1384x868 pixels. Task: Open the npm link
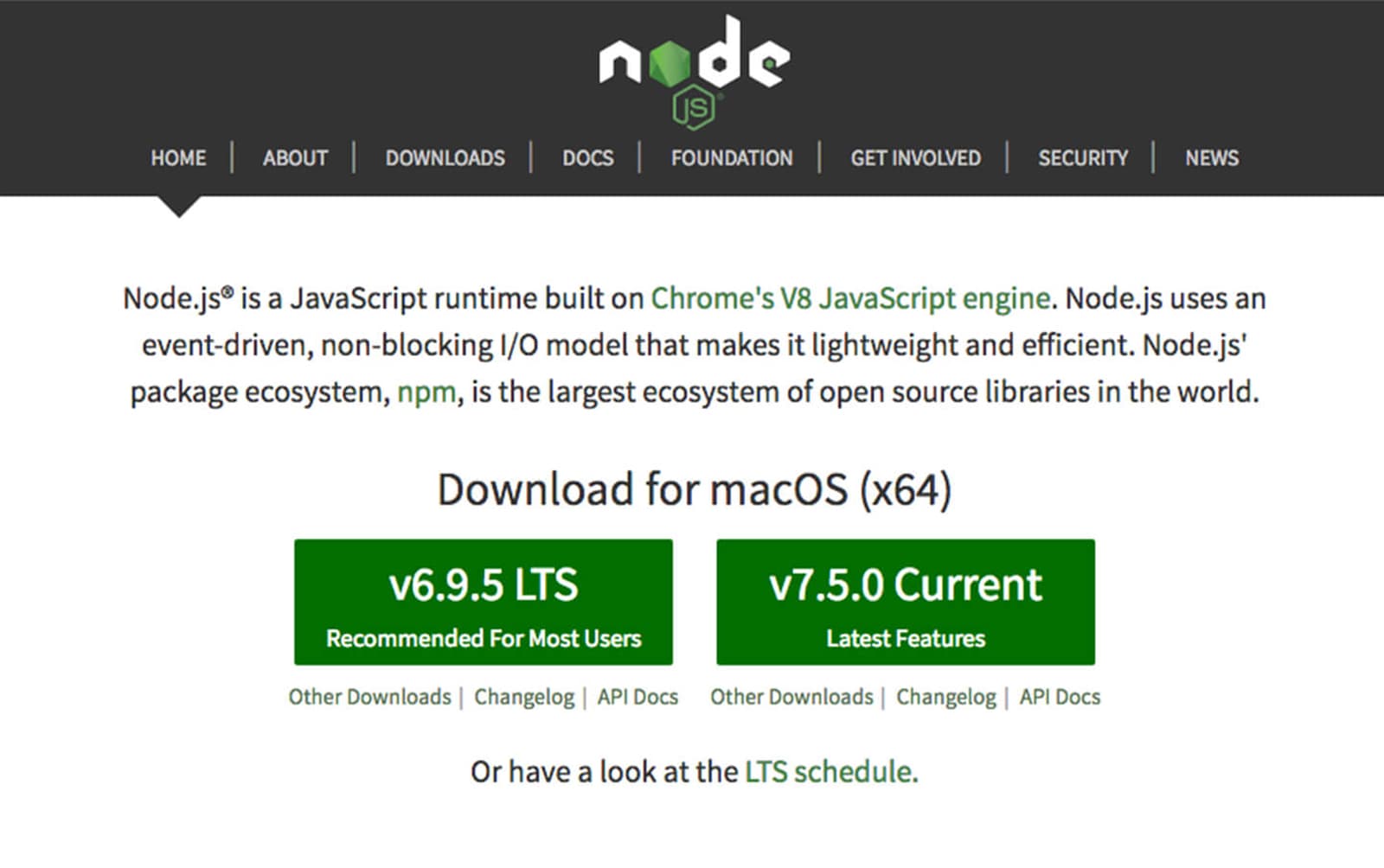click(x=426, y=392)
